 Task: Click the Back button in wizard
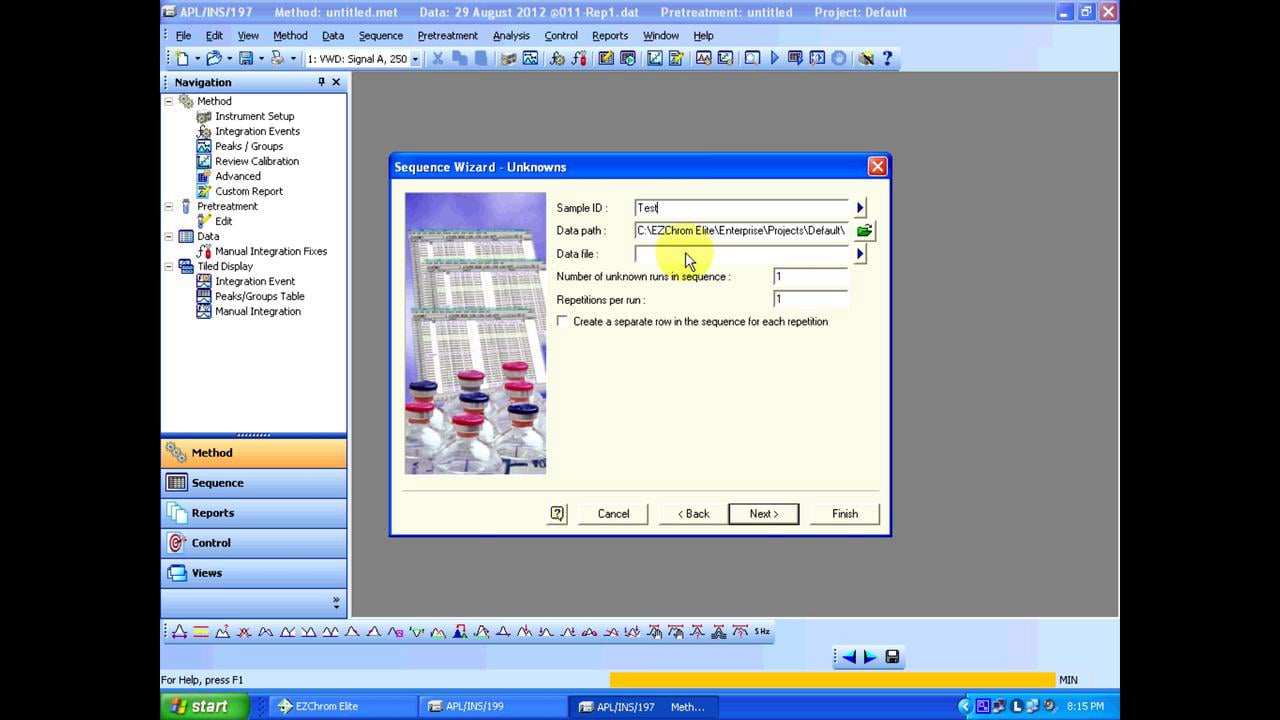pyautogui.click(x=693, y=514)
